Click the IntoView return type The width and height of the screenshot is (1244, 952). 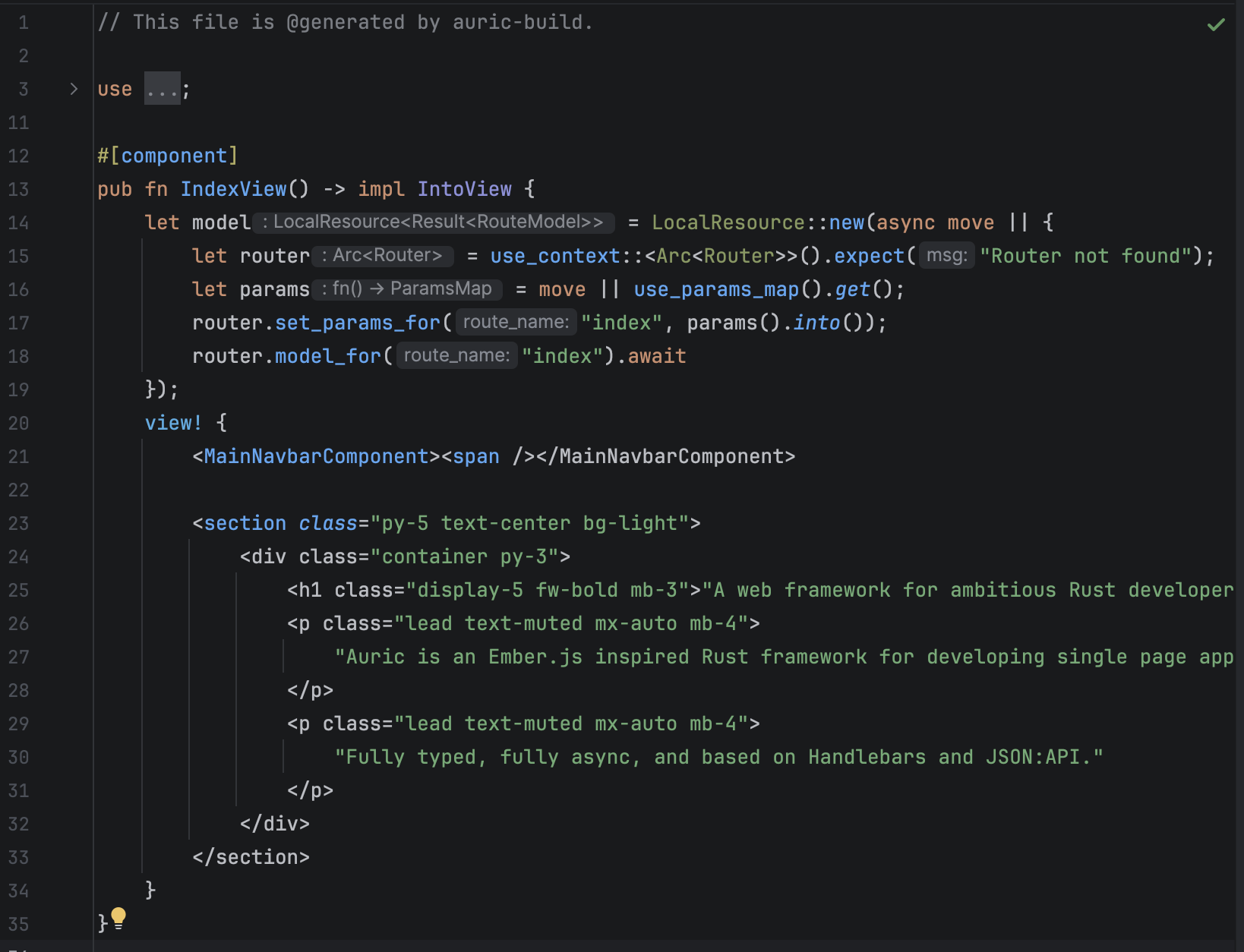pyautogui.click(x=465, y=189)
